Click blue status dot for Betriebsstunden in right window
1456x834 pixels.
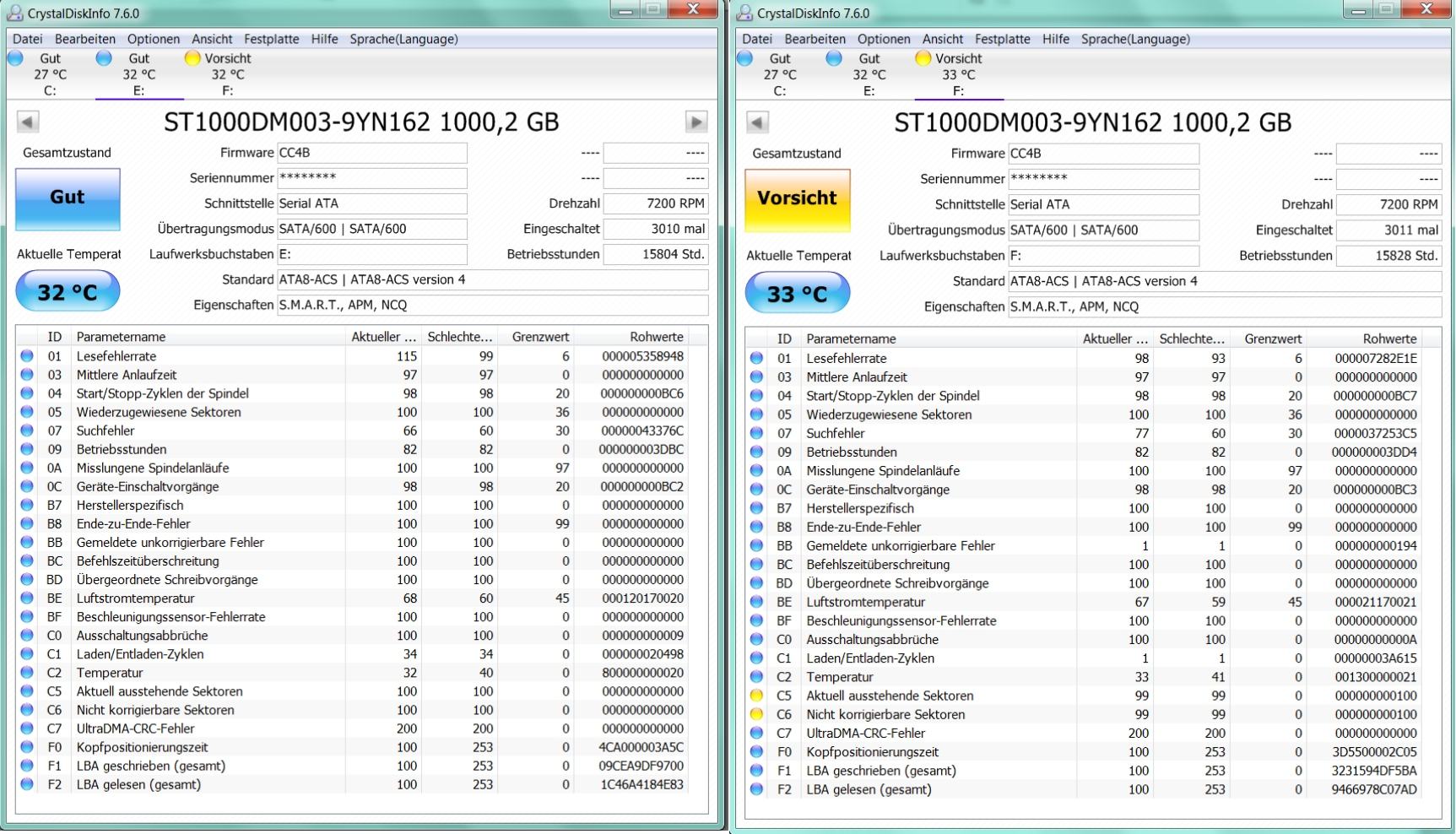756,452
